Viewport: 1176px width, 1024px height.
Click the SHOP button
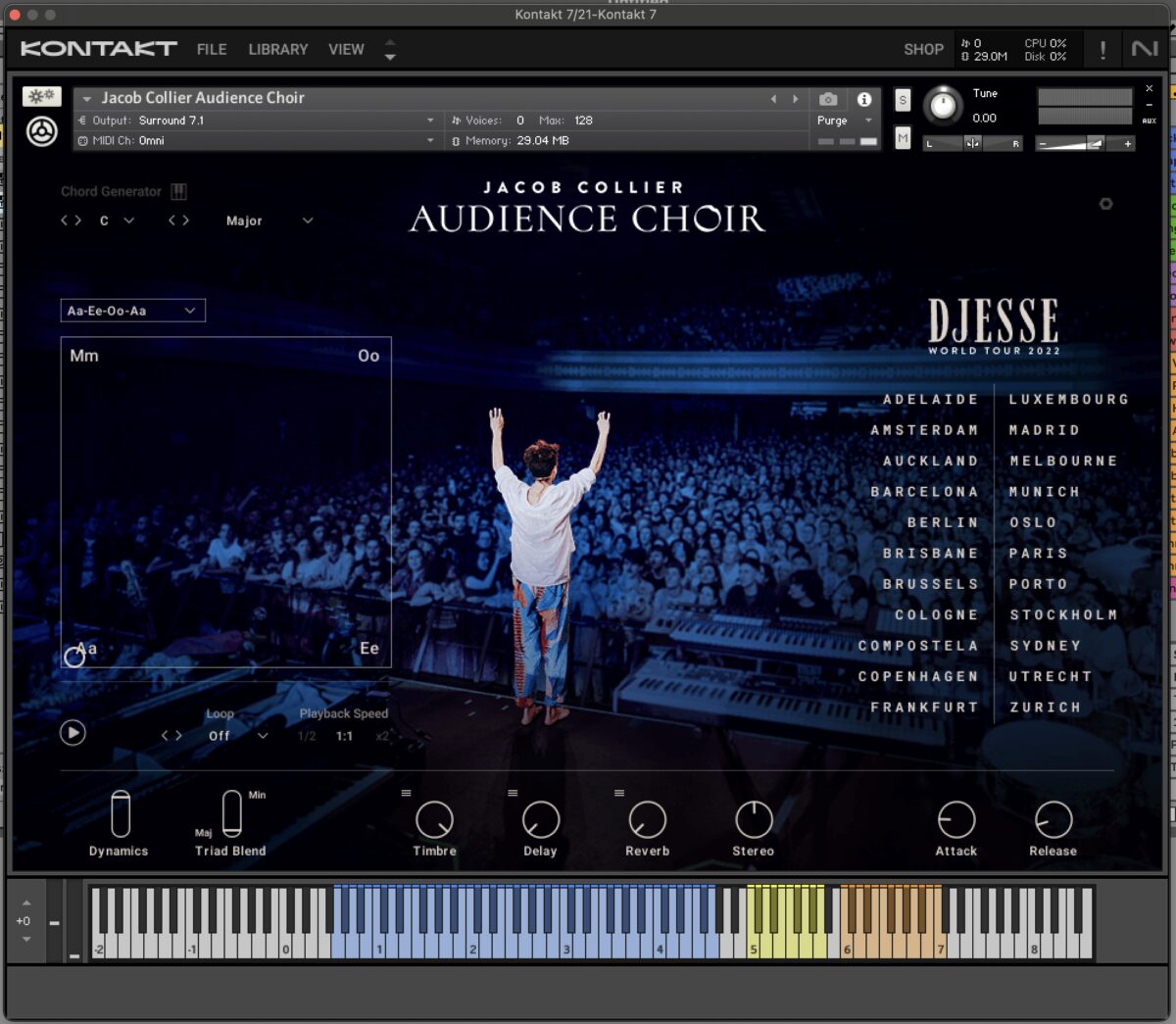[923, 49]
